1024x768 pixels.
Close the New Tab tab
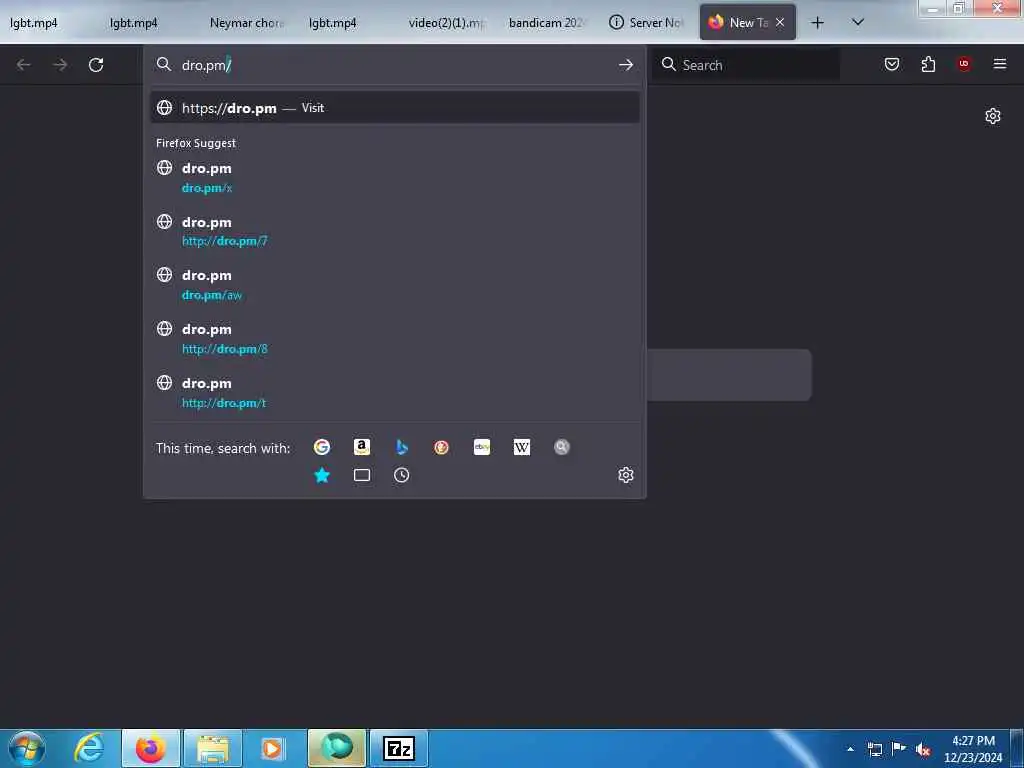780,22
